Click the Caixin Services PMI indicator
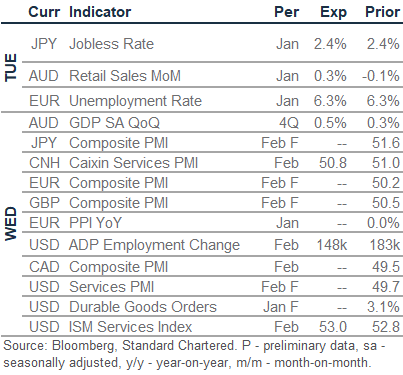The height and width of the screenshot is (375, 403). point(133,163)
